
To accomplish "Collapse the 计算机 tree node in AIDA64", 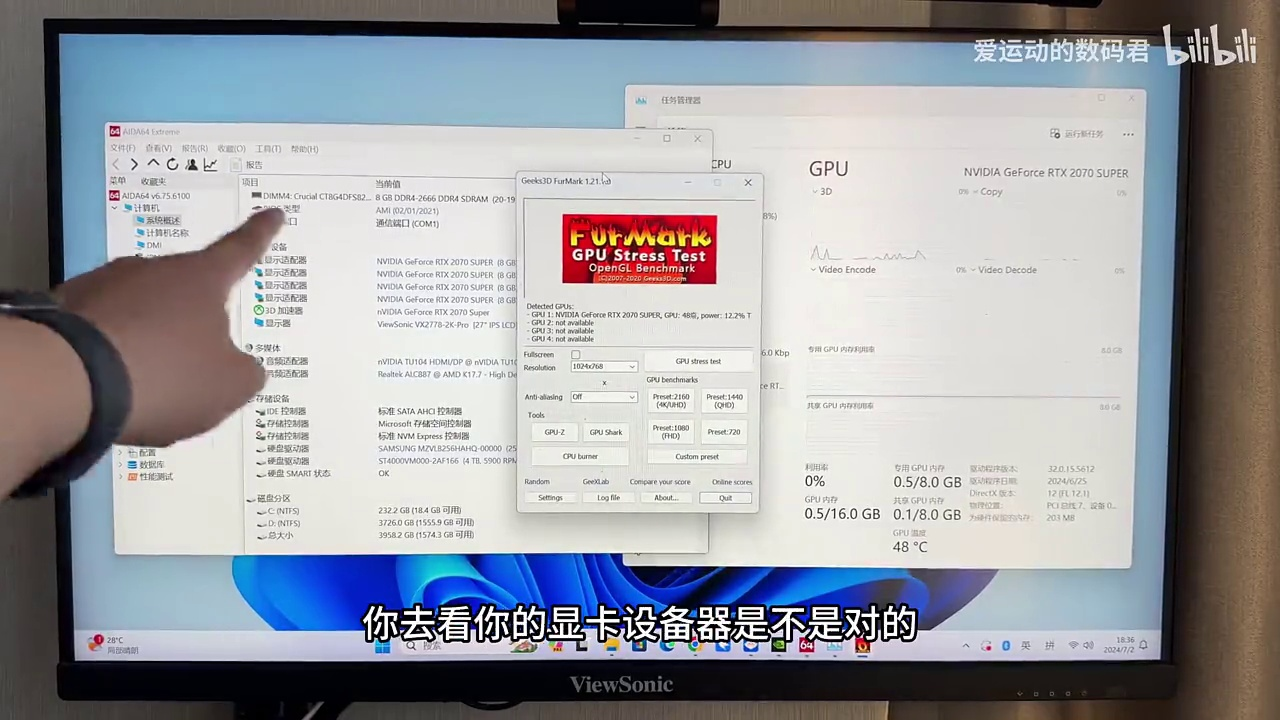I will coord(115,208).
